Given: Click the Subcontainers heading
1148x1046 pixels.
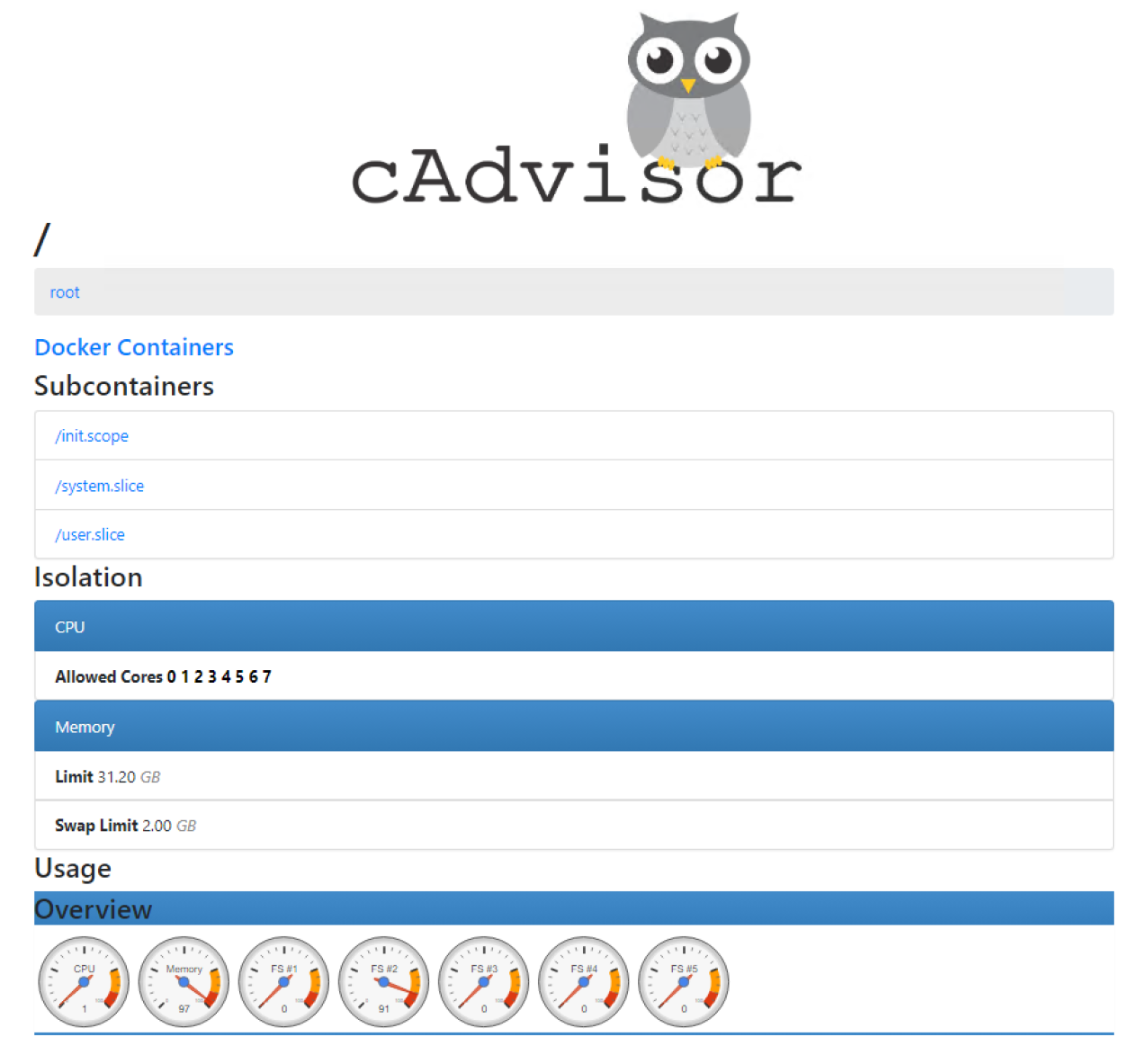Looking at the screenshot, I should (x=124, y=386).
